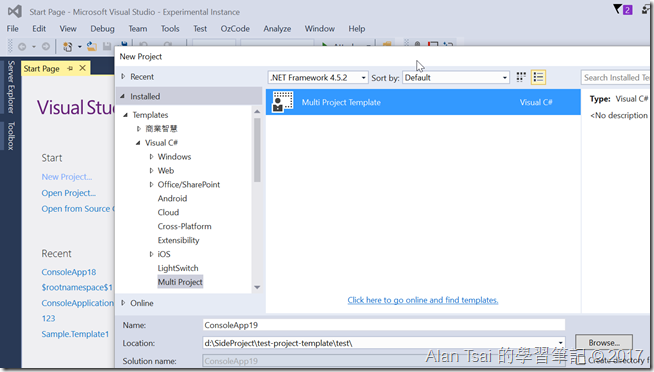Close the Start Page tab

[83, 68]
